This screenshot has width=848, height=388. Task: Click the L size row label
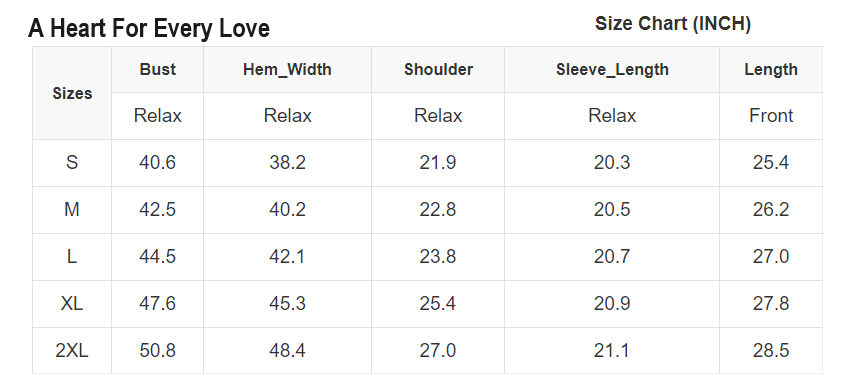(x=72, y=257)
